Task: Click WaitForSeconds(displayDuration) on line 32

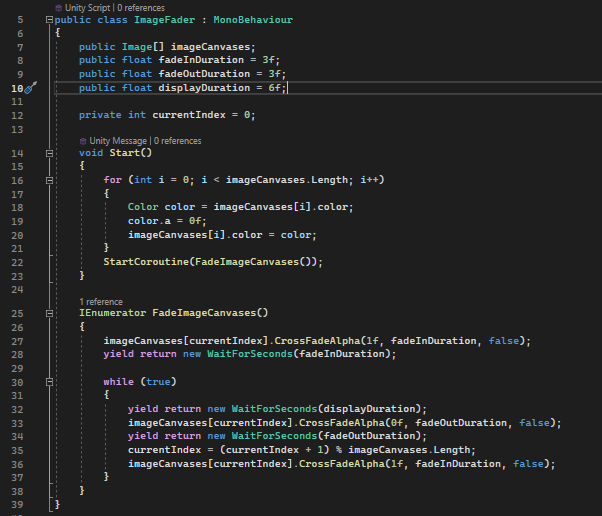Action: pyautogui.click(x=326, y=409)
